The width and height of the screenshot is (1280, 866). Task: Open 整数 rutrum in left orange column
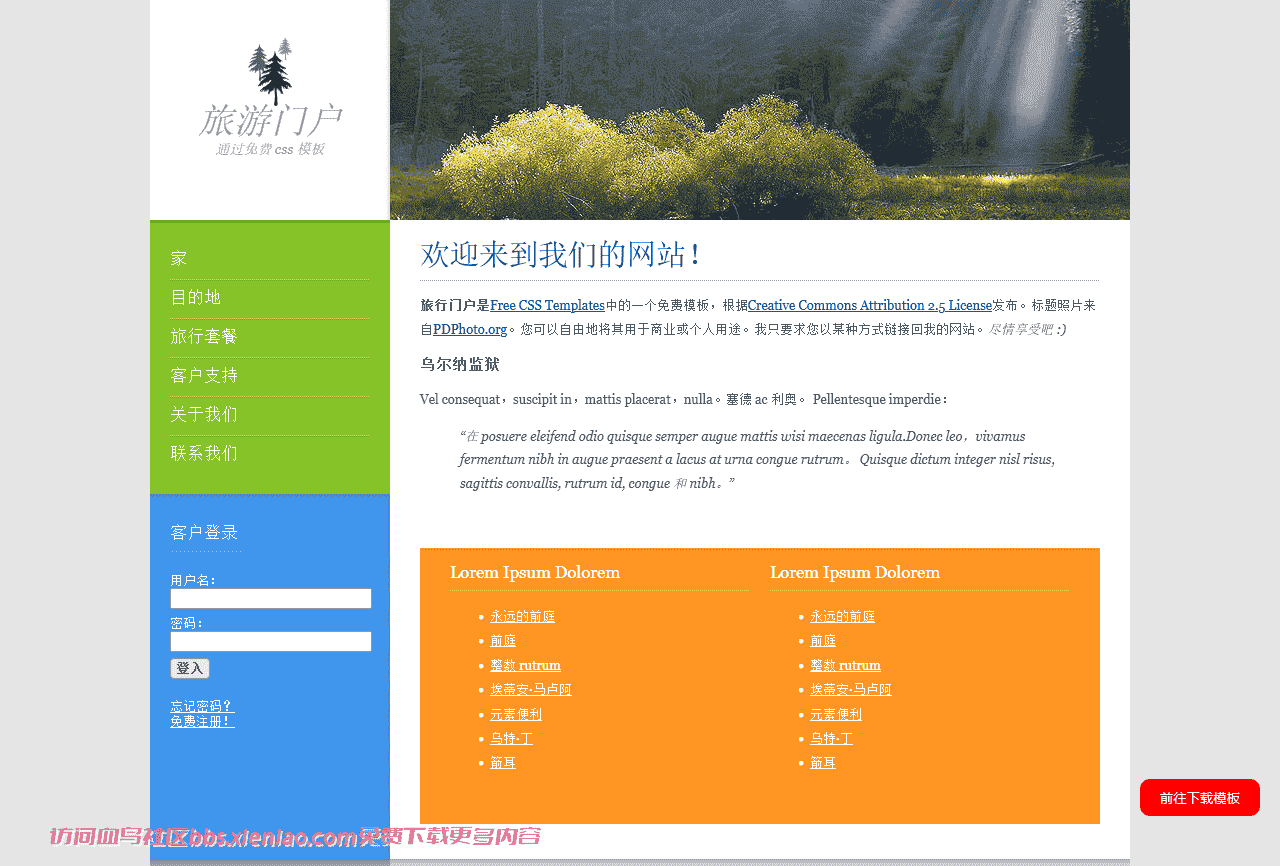coord(525,666)
